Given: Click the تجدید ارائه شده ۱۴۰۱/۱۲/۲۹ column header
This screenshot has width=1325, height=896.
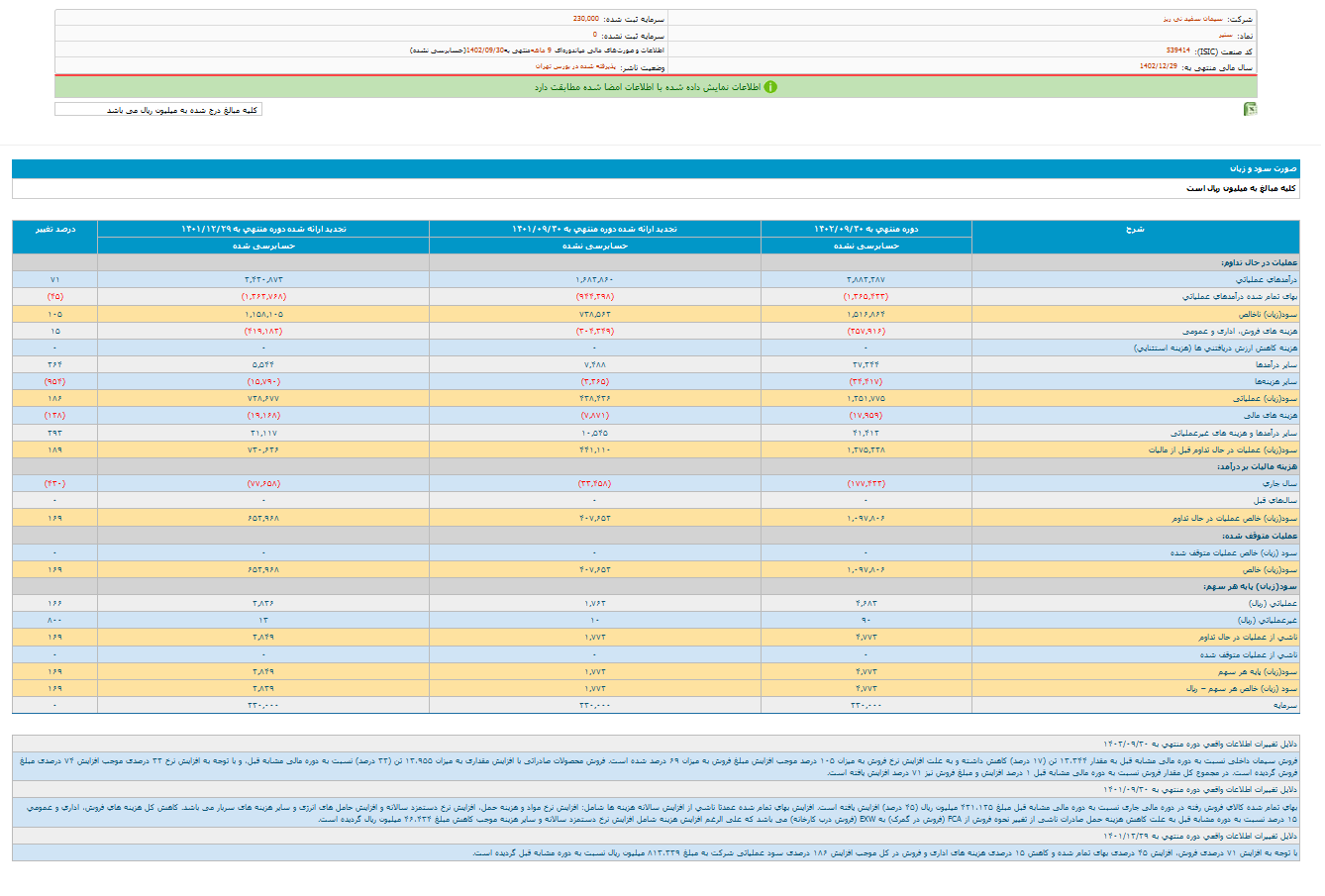Looking at the screenshot, I should pyautogui.click(x=263, y=229).
